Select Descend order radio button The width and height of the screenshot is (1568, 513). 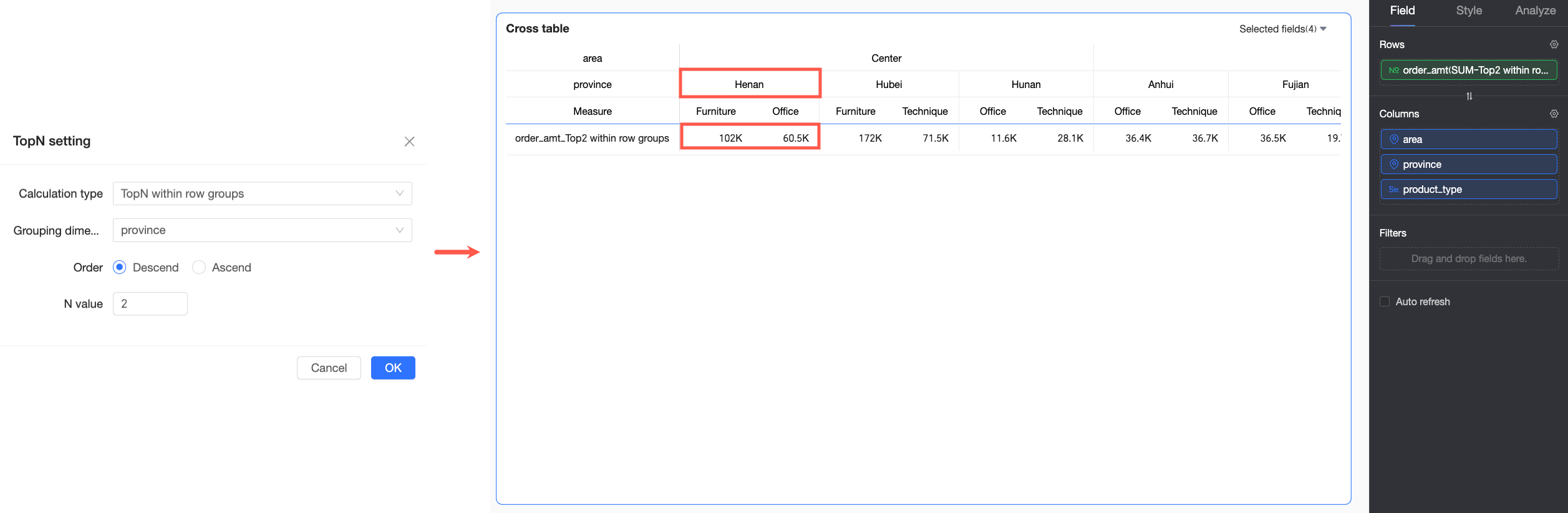(120, 267)
